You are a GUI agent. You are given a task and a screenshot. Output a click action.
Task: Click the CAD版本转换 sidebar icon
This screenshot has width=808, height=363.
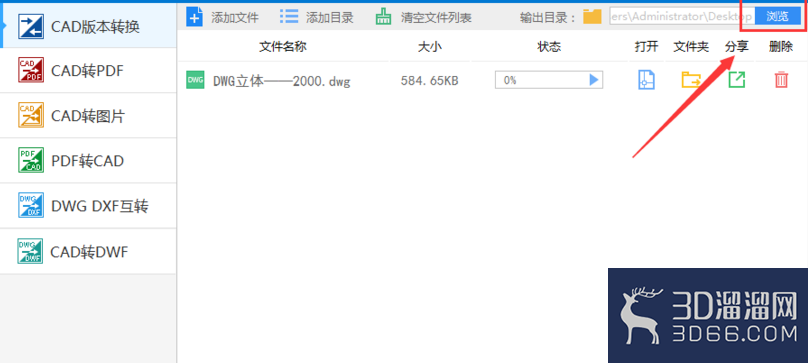click(x=31, y=26)
